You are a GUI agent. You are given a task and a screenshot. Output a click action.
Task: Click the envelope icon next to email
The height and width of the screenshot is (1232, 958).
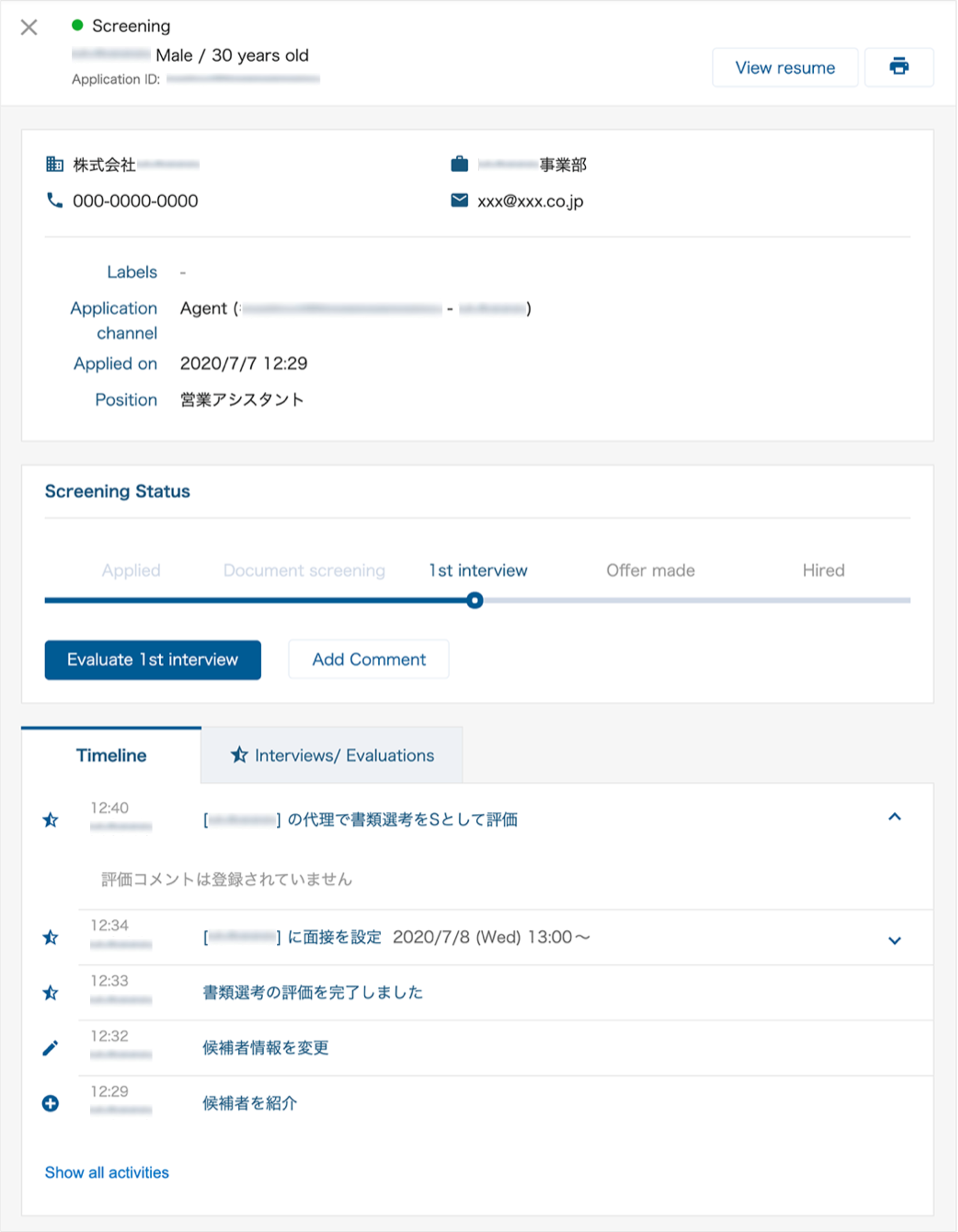pos(459,200)
